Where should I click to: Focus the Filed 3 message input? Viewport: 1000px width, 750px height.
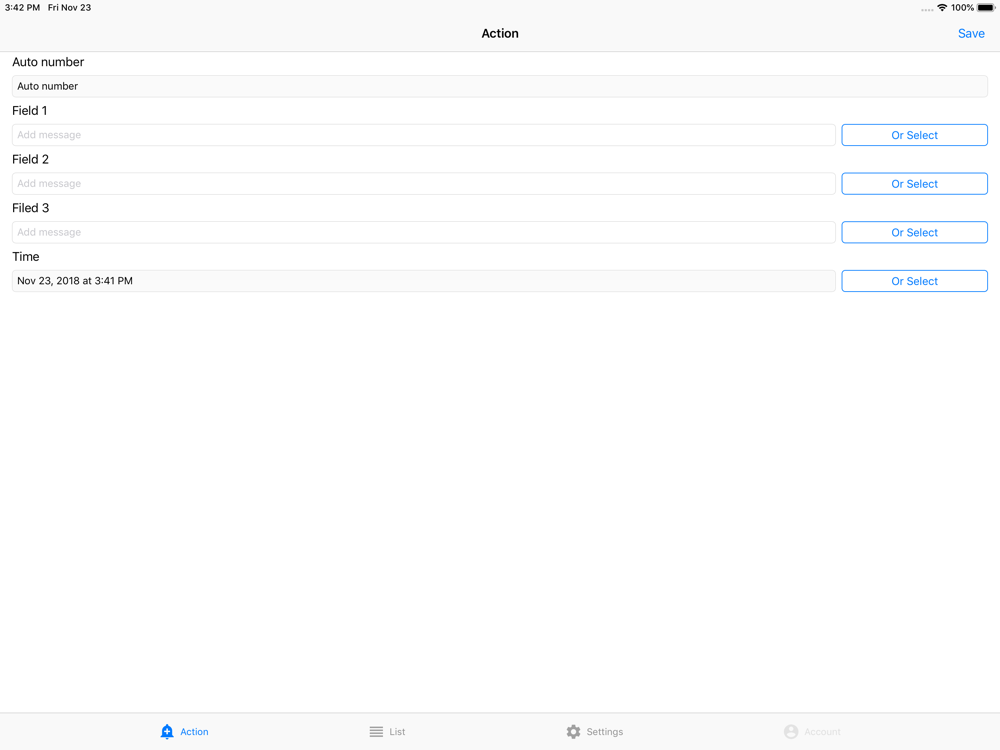[x=423, y=232]
